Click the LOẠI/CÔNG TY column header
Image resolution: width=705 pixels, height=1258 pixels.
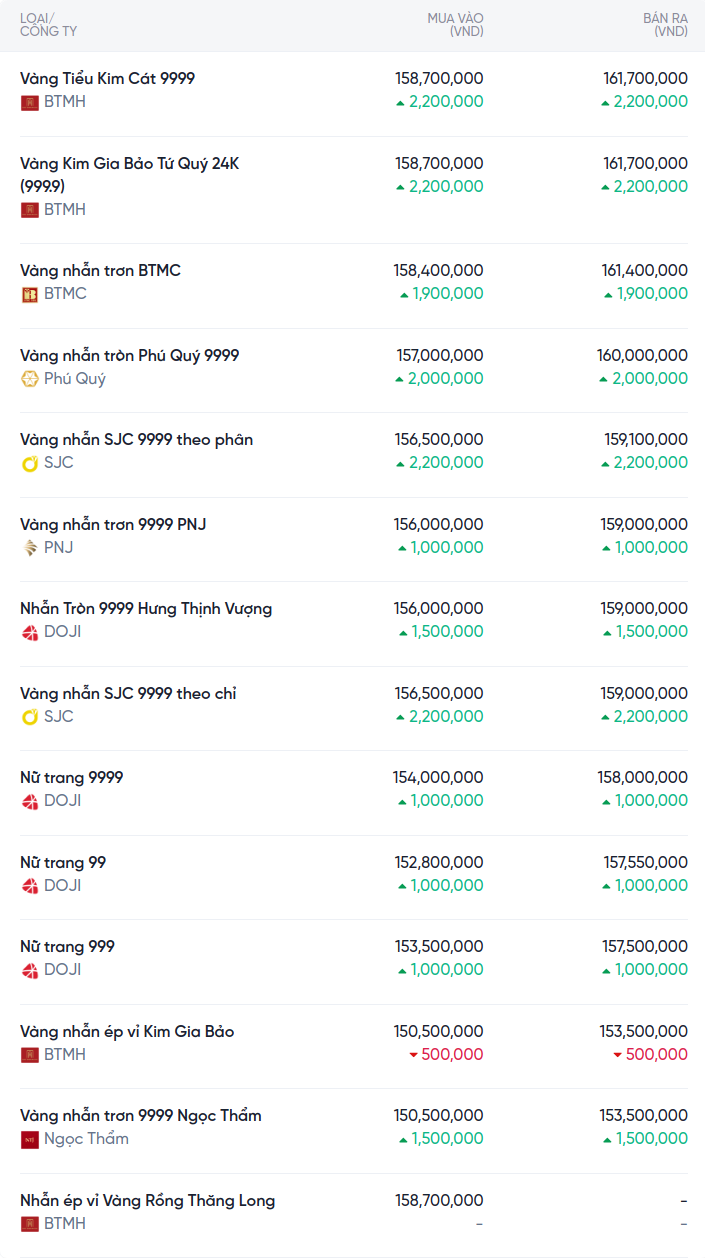[x=48, y=25]
